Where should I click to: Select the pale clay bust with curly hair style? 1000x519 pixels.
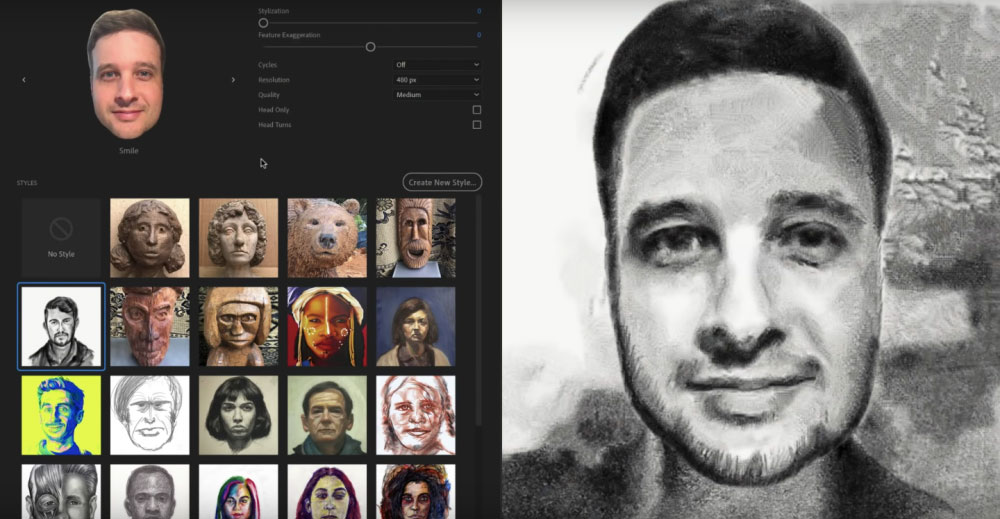[x=239, y=238]
